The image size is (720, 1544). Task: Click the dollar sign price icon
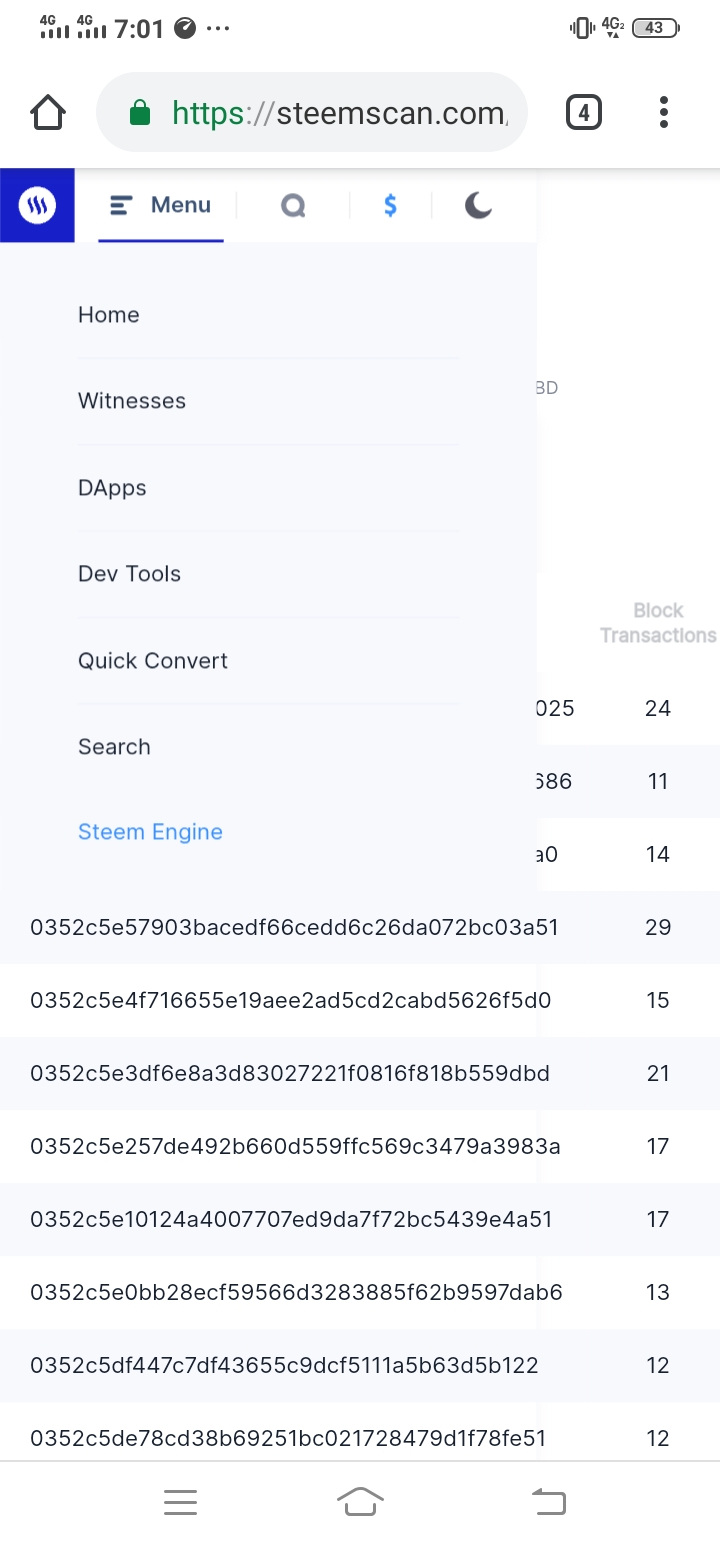391,206
